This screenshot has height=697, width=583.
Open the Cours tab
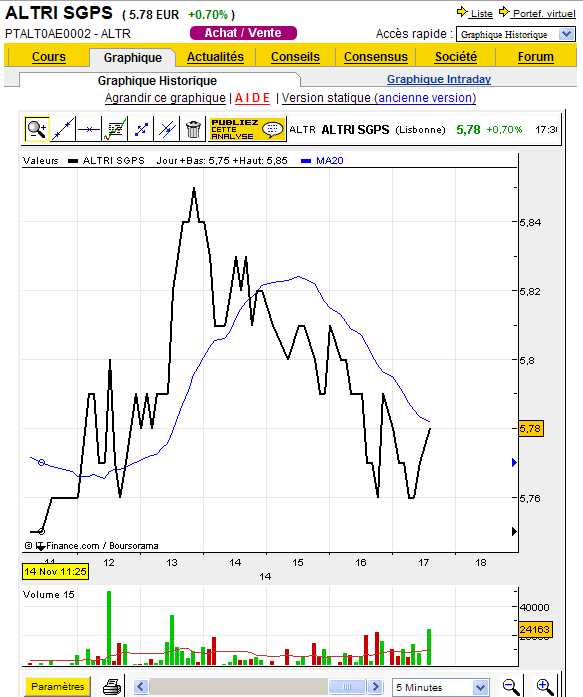pos(48,57)
